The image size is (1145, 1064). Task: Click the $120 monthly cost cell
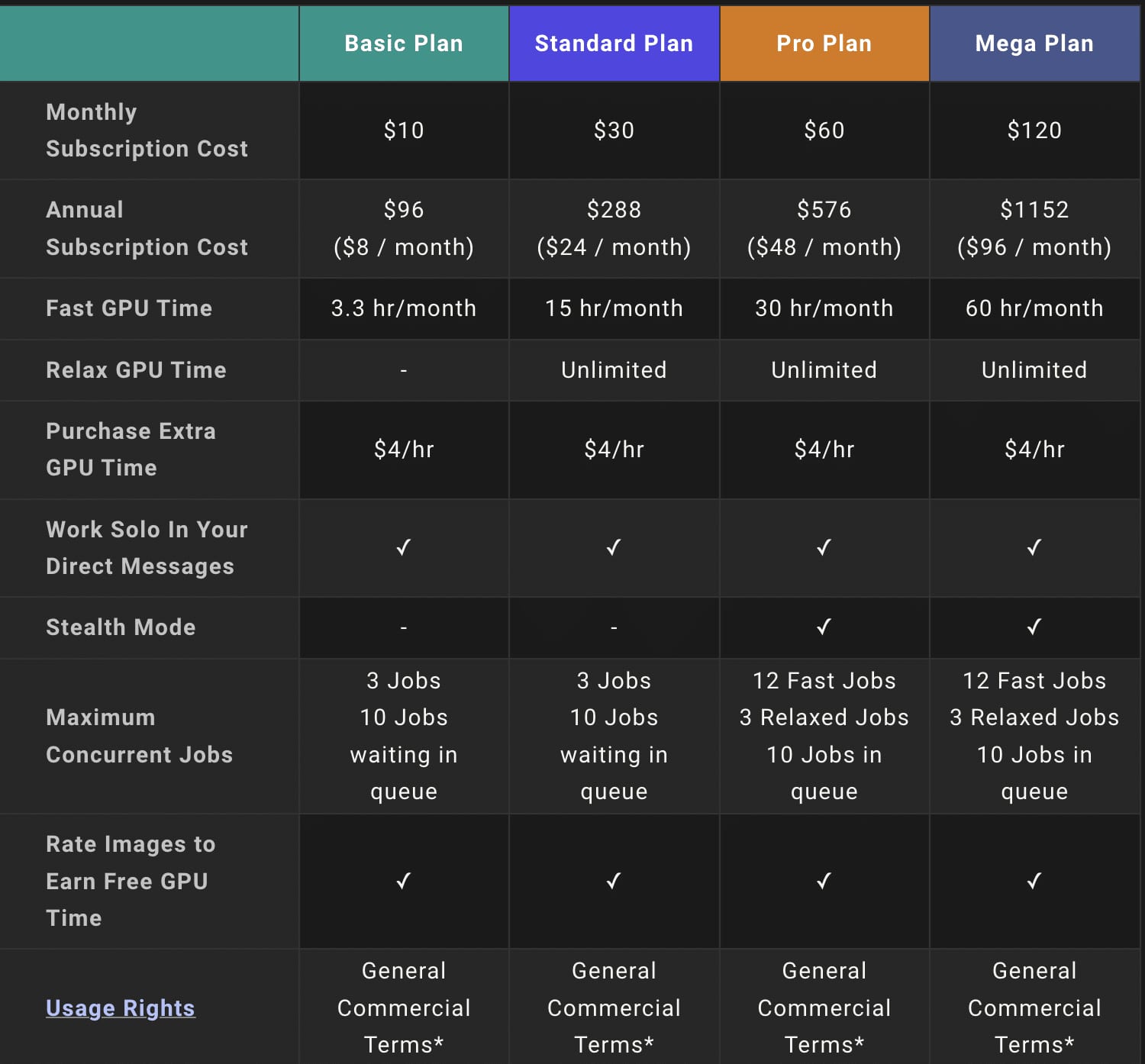click(x=1034, y=131)
